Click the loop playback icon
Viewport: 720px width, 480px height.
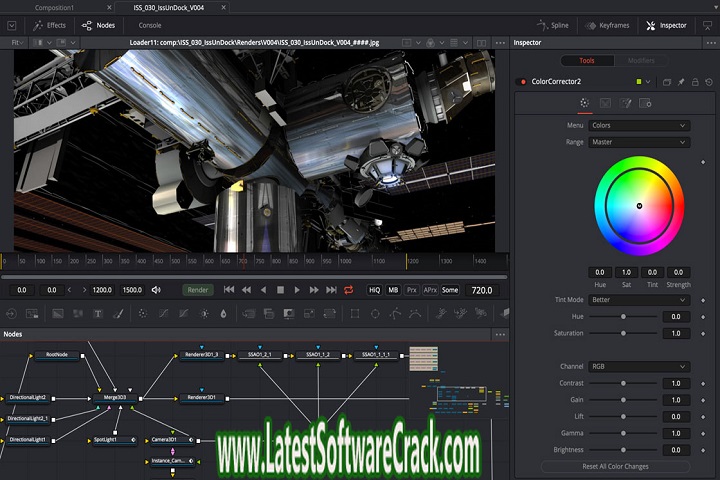(348, 290)
